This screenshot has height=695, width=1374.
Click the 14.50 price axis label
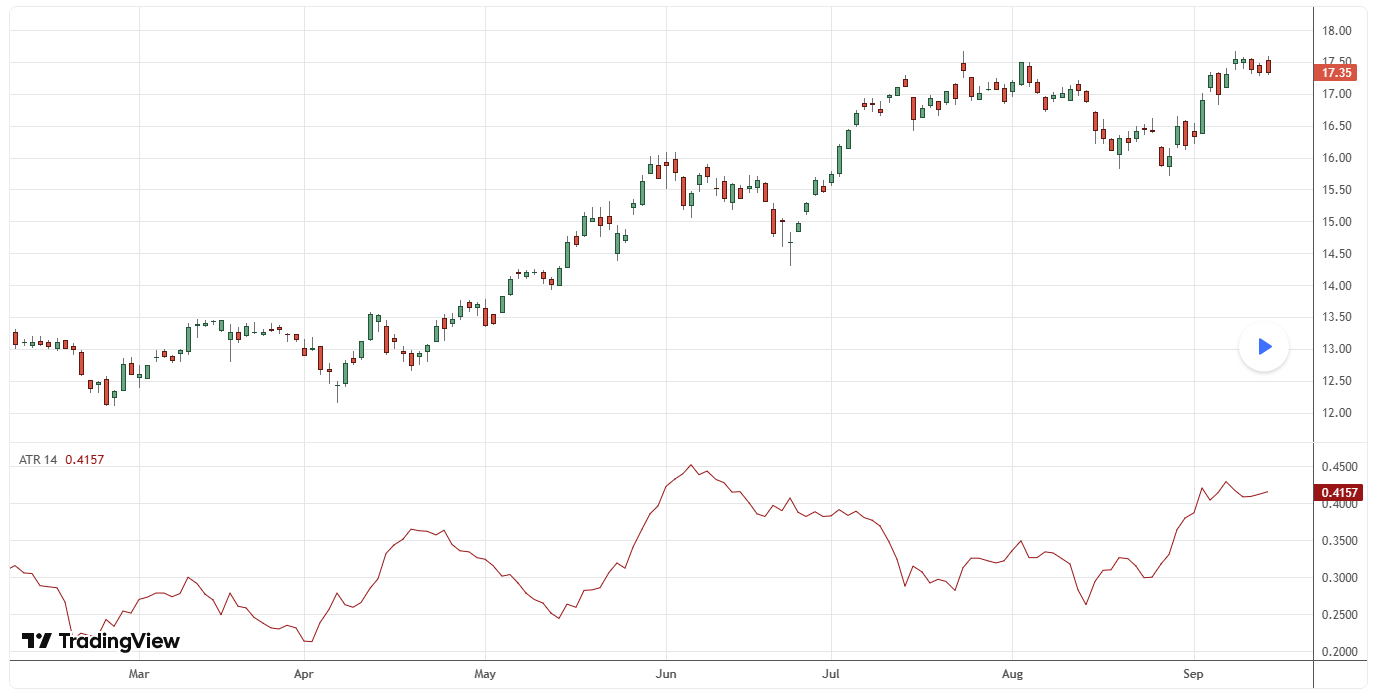[x=1337, y=254]
